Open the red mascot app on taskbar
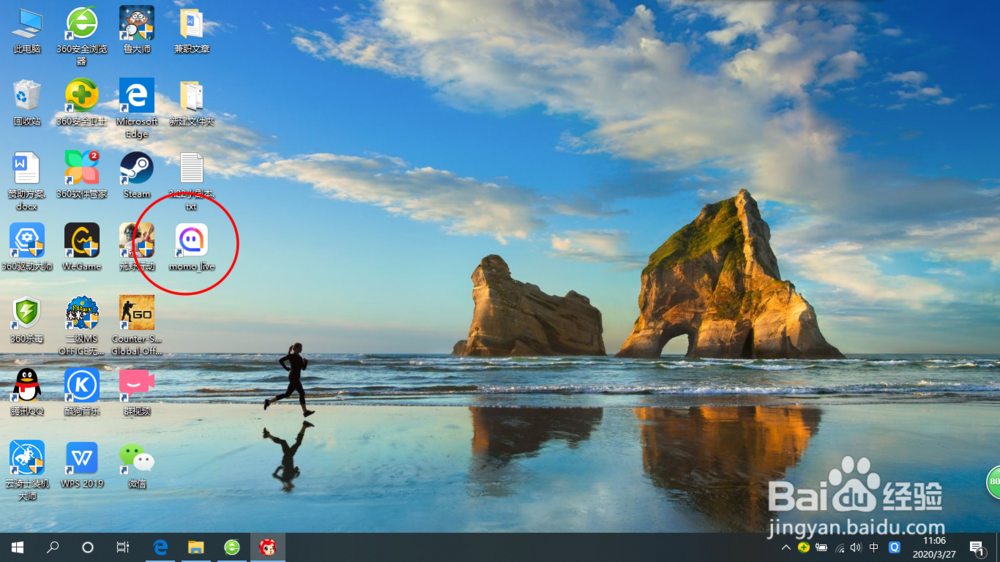 tap(267, 547)
